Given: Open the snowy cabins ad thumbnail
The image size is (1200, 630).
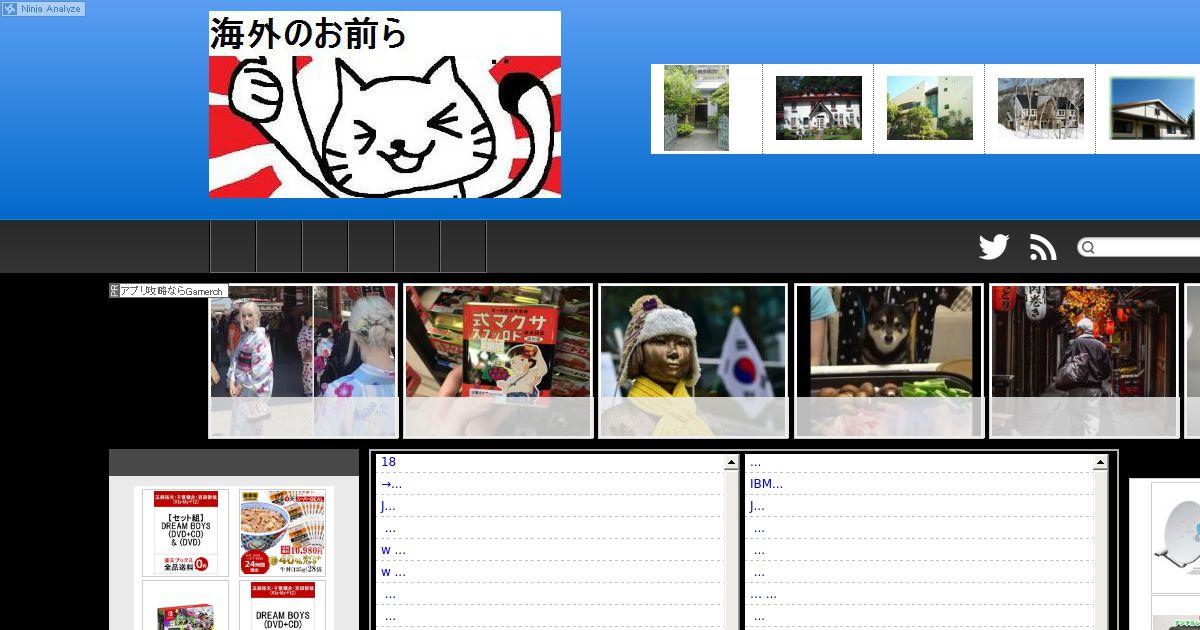Looking at the screenshot, I should tap(1041, 108).
